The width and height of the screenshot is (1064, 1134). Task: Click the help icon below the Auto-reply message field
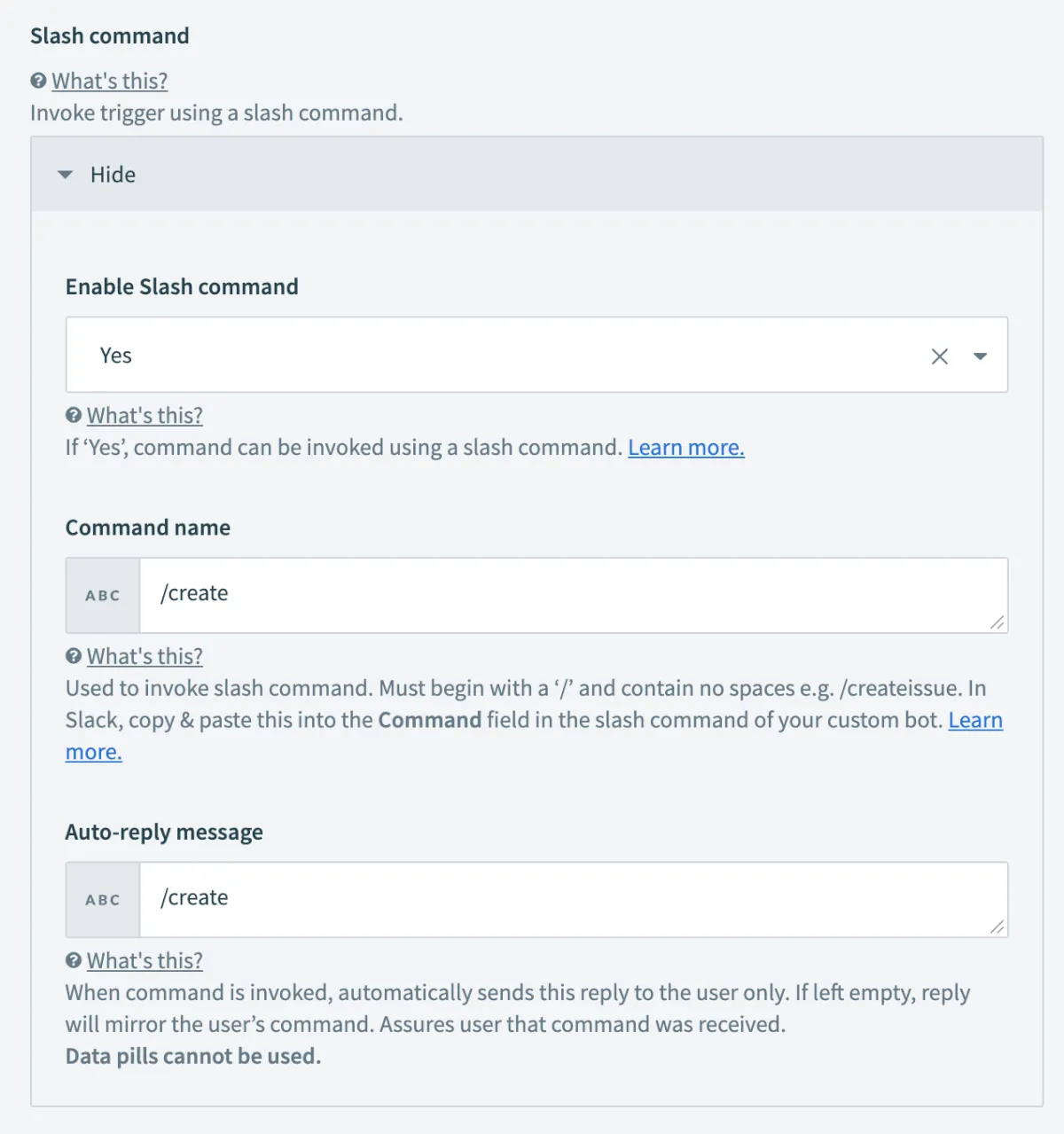click(x=74, y=960)
